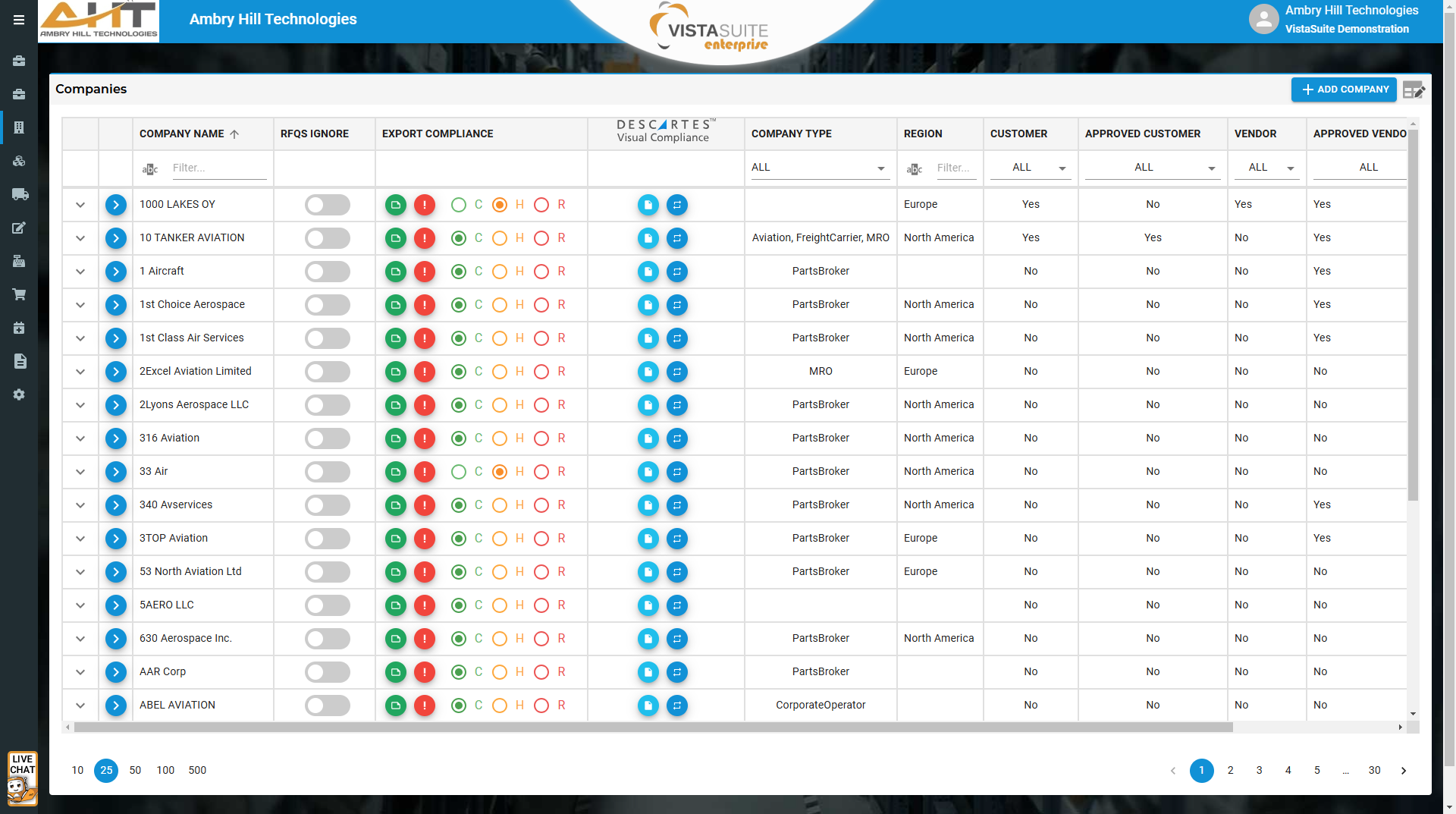Screen dimensions: 1456x814
Task: Click the truck icon in sidebar
Action: (20, 194)
